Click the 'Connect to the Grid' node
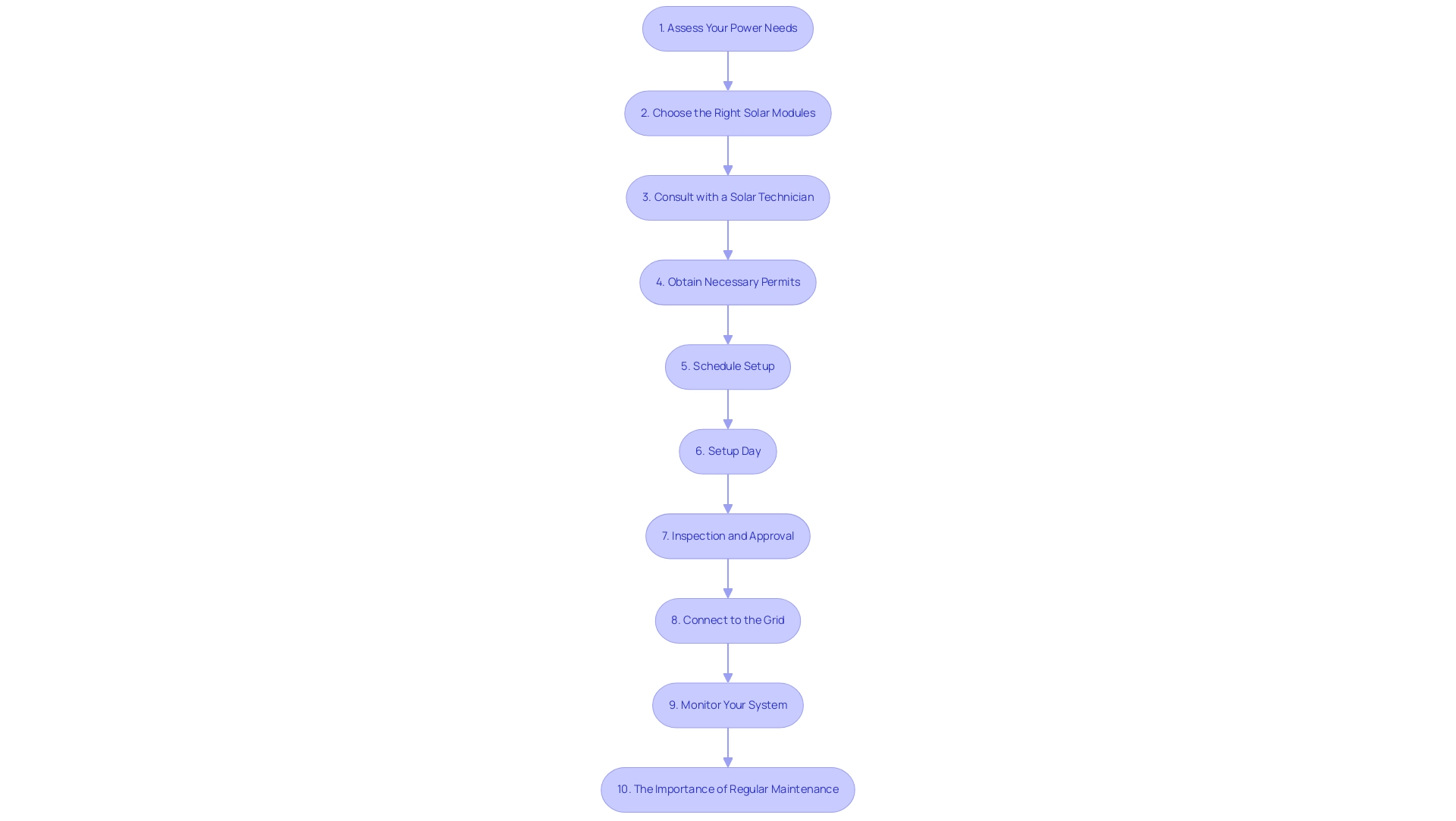Screen dimensions: 1456x821 pos(727,619)
